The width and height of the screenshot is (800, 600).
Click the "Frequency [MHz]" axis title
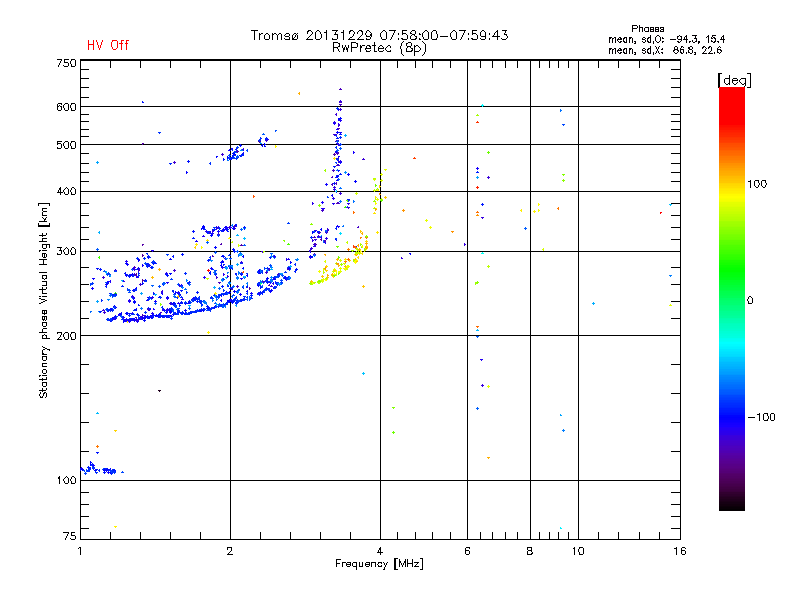coord(379,564)
